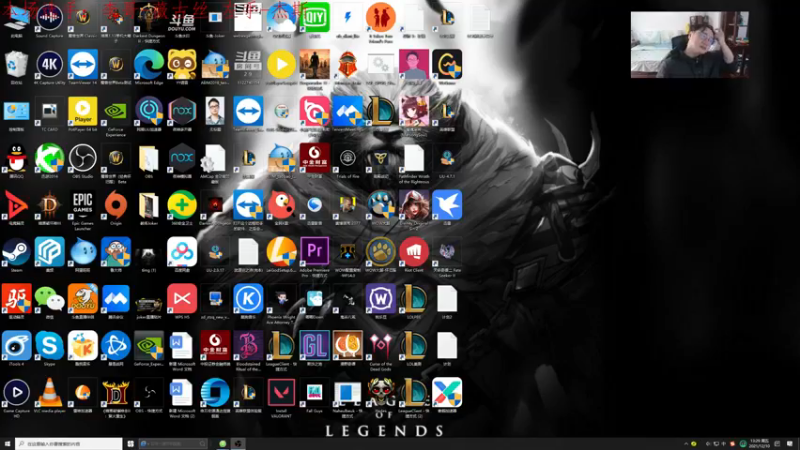Screen dimensions: 800x450
Task: Open the Riot Client shortcut
Action: [x=414, y=253]
